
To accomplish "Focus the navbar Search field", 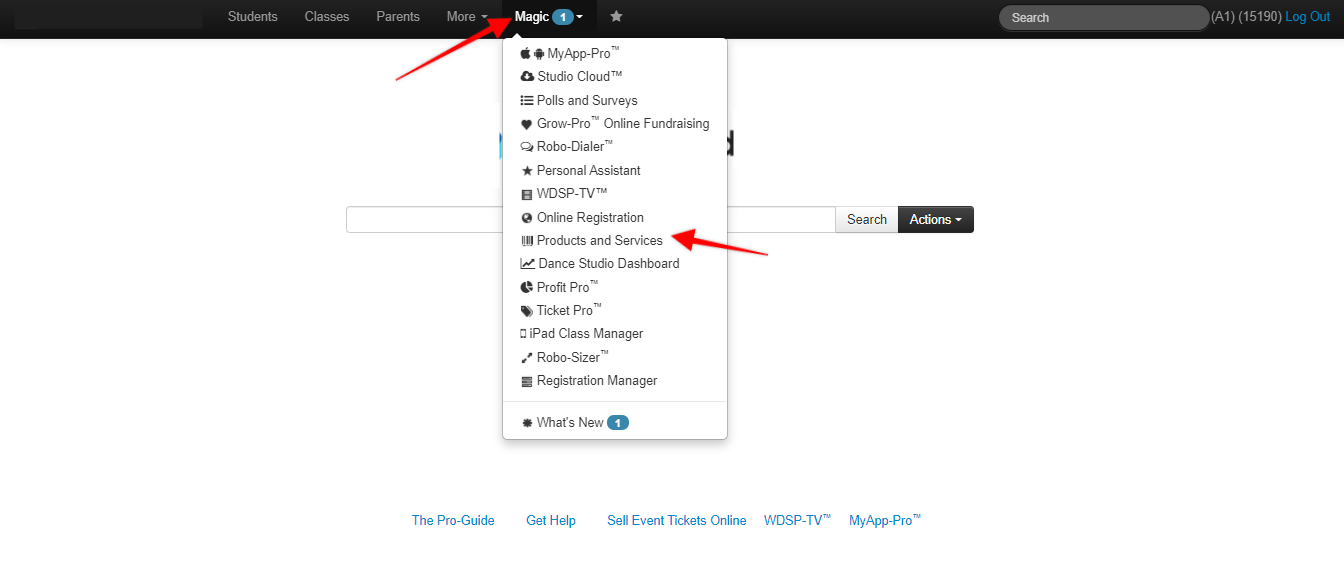I will click(1104, 17).
